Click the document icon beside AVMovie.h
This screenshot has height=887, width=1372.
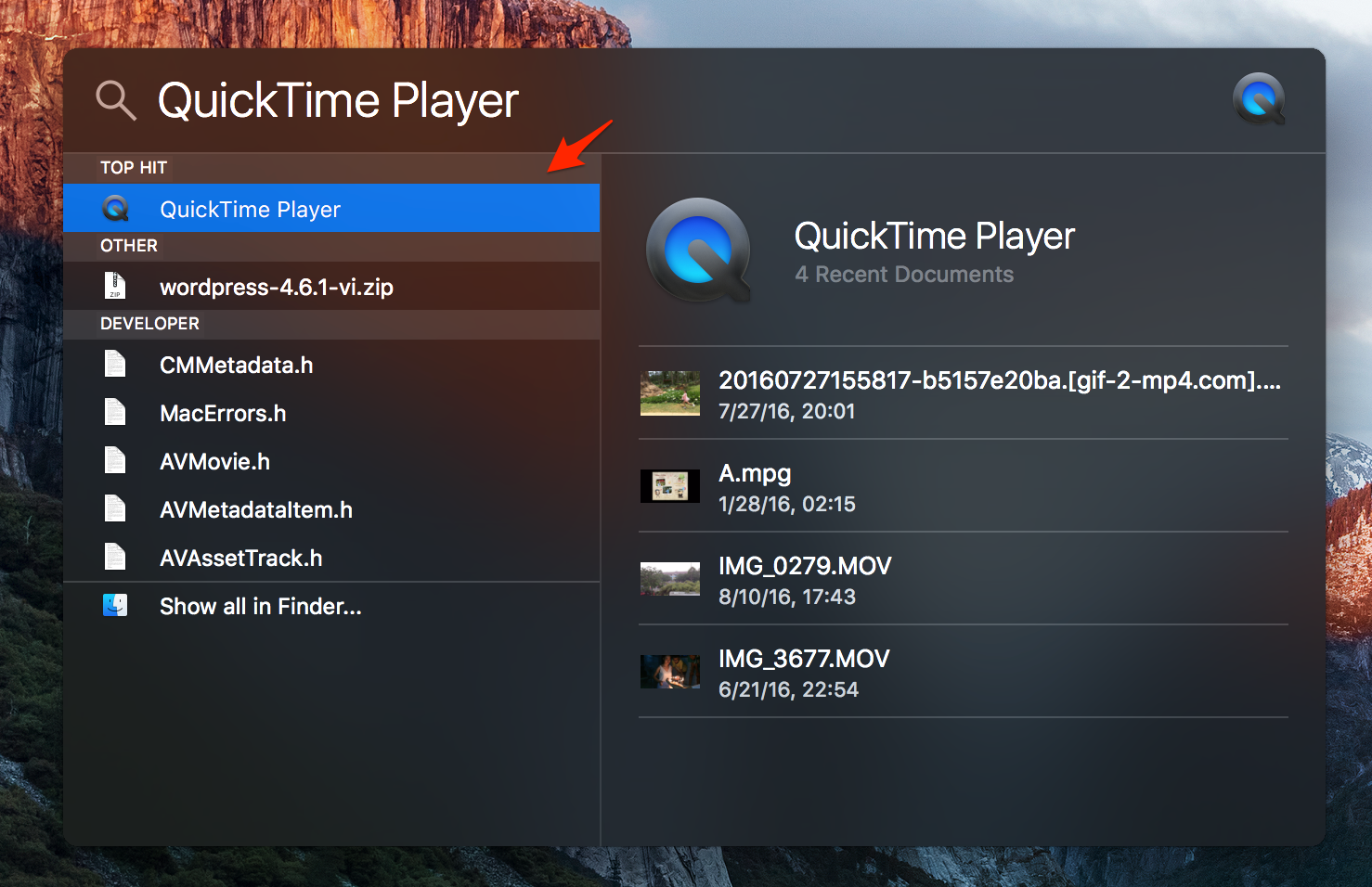pos(114,460)
